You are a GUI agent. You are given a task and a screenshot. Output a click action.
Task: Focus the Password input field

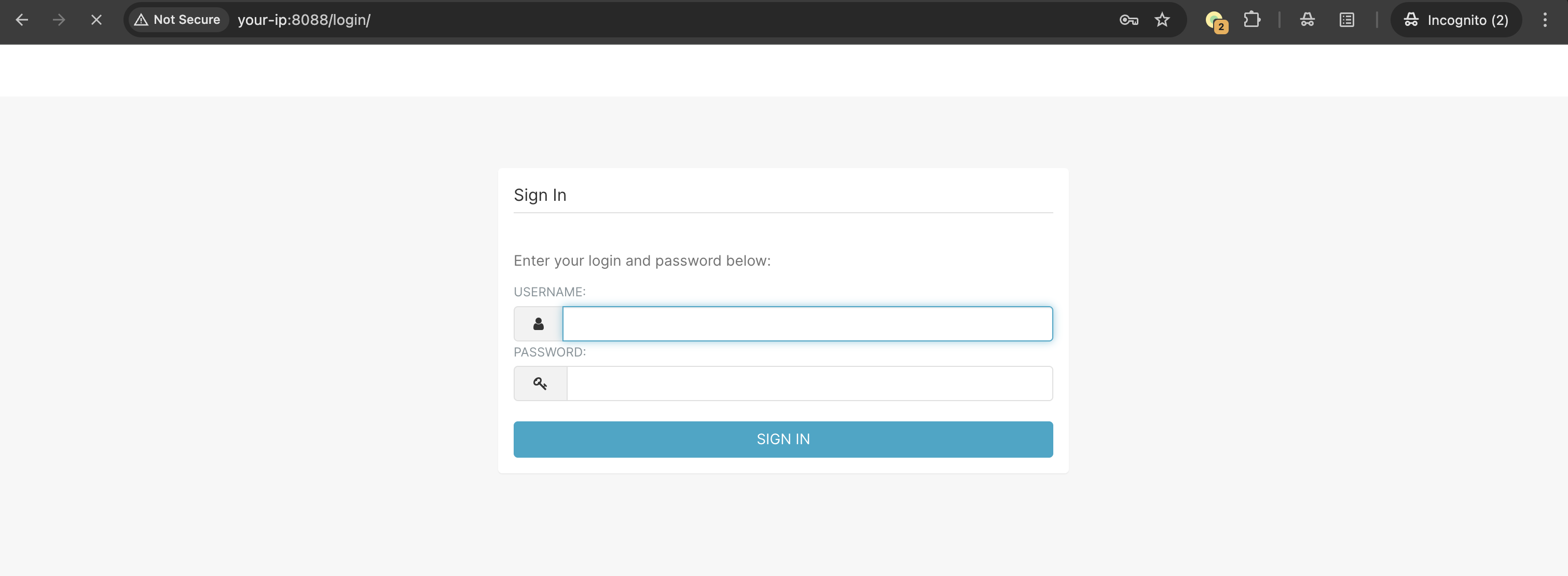809,383
